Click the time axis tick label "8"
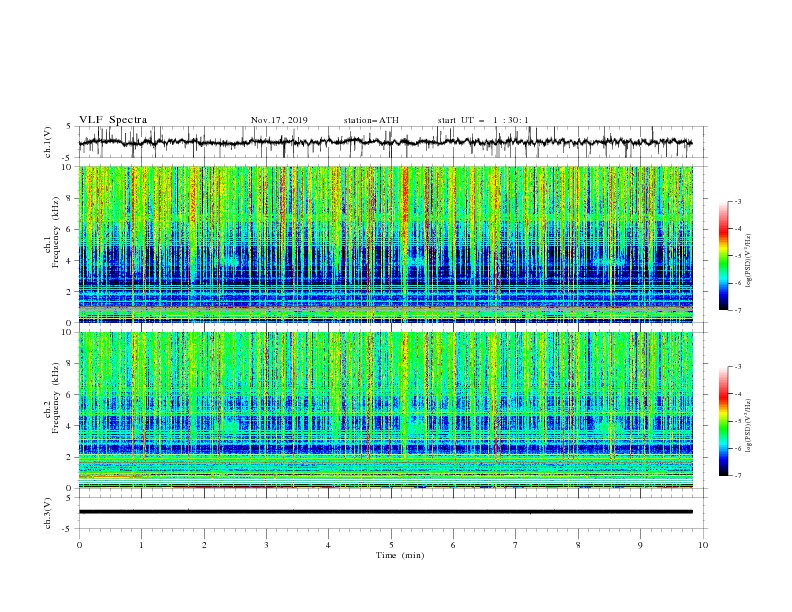 tap(578, 545)
